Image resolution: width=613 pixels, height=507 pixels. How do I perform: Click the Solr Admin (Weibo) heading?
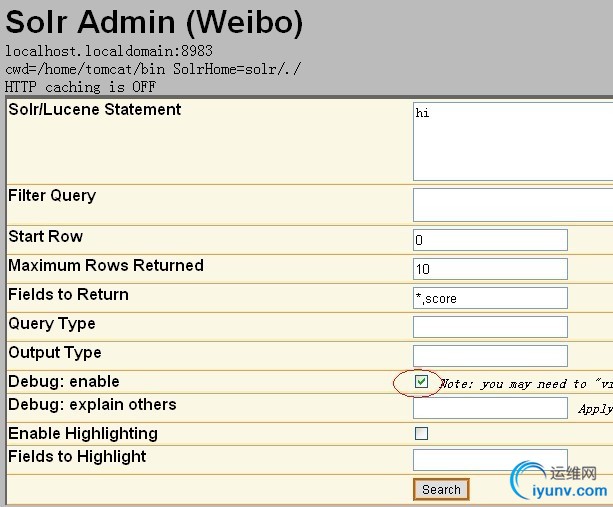(154, 23)
